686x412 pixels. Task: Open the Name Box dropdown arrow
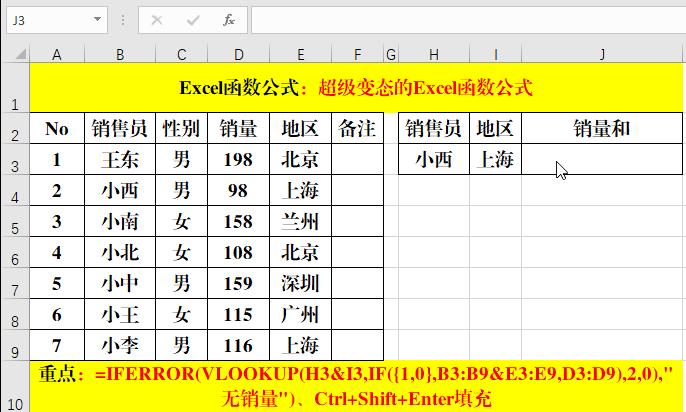point(97,20)
